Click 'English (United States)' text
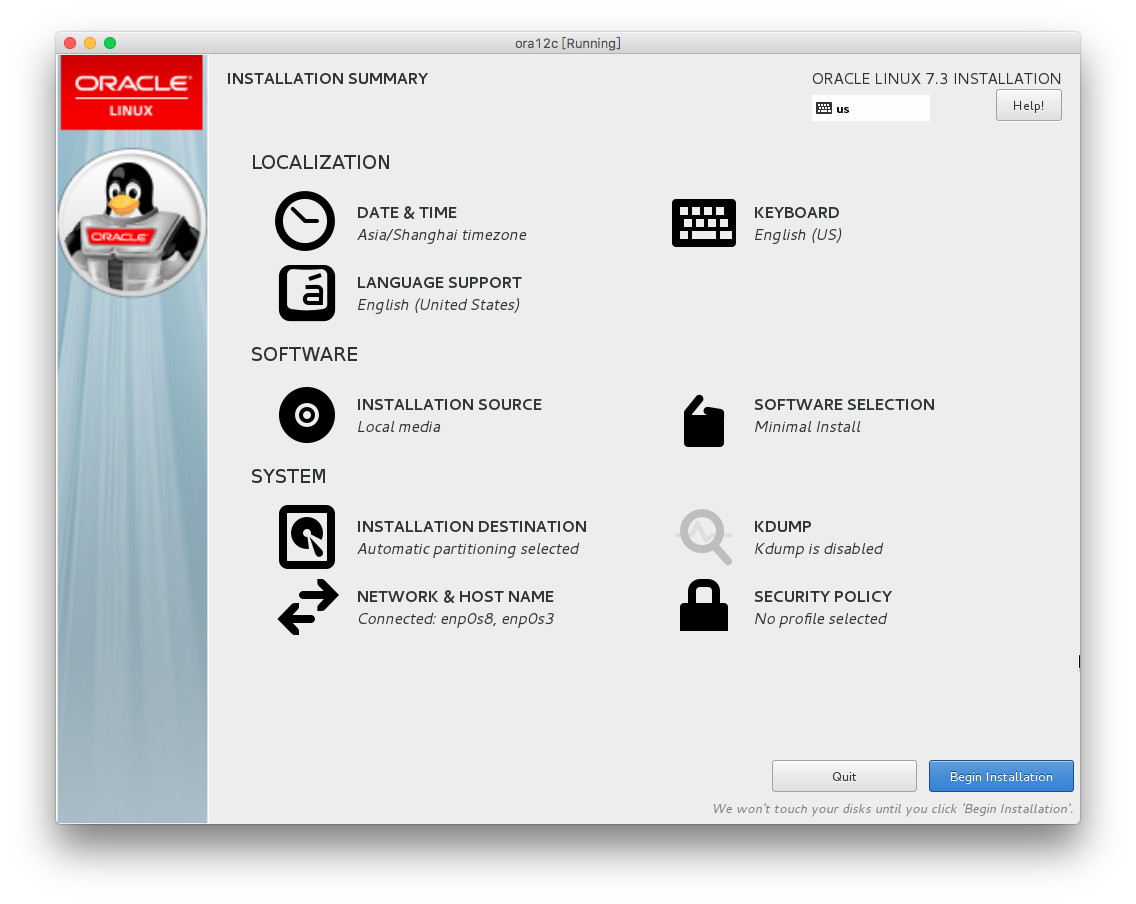The image size is (1136, 904). tap(438, 305)
